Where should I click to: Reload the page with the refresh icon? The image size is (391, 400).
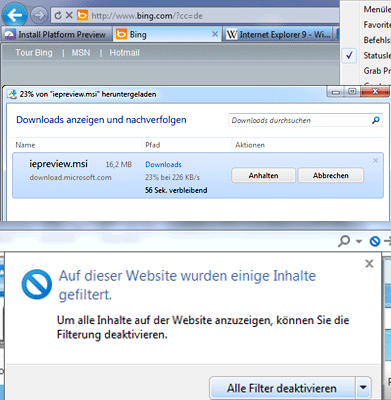(x=58, y=15)
